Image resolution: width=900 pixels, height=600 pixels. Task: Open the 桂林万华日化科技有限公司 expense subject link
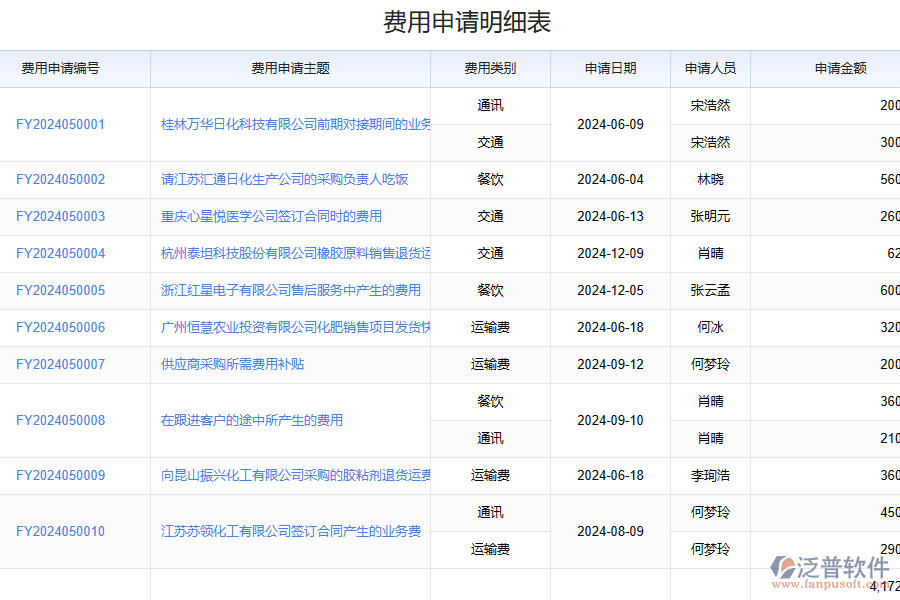[x=290, y=124]
